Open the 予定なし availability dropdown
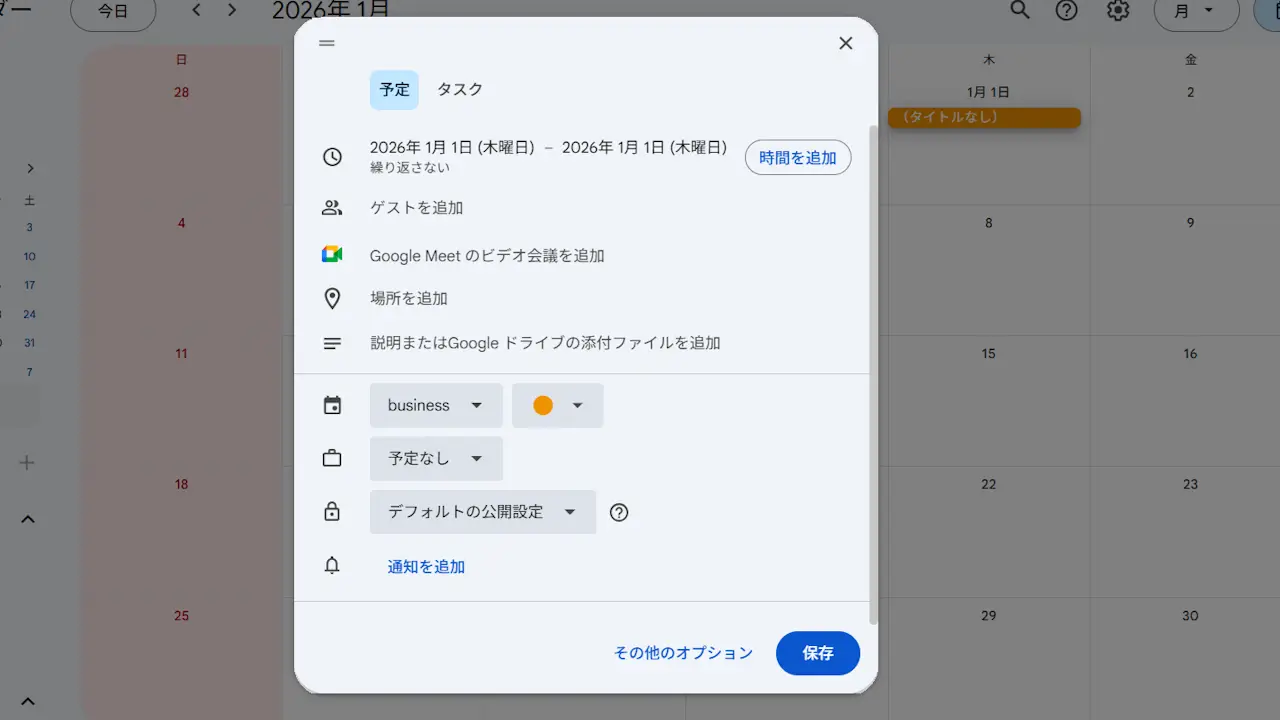This screenshot has height=720, width=1280. (x=435, y=459)
